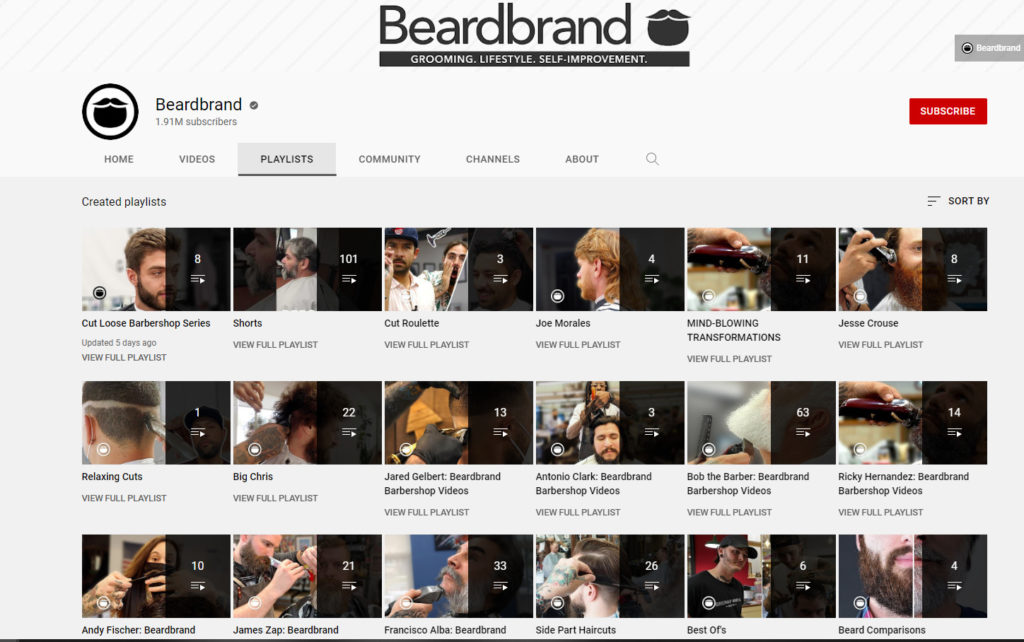Click the SUBSCRIBE button
Screen dimensions: 1024x642
click(x=947, y=111)
